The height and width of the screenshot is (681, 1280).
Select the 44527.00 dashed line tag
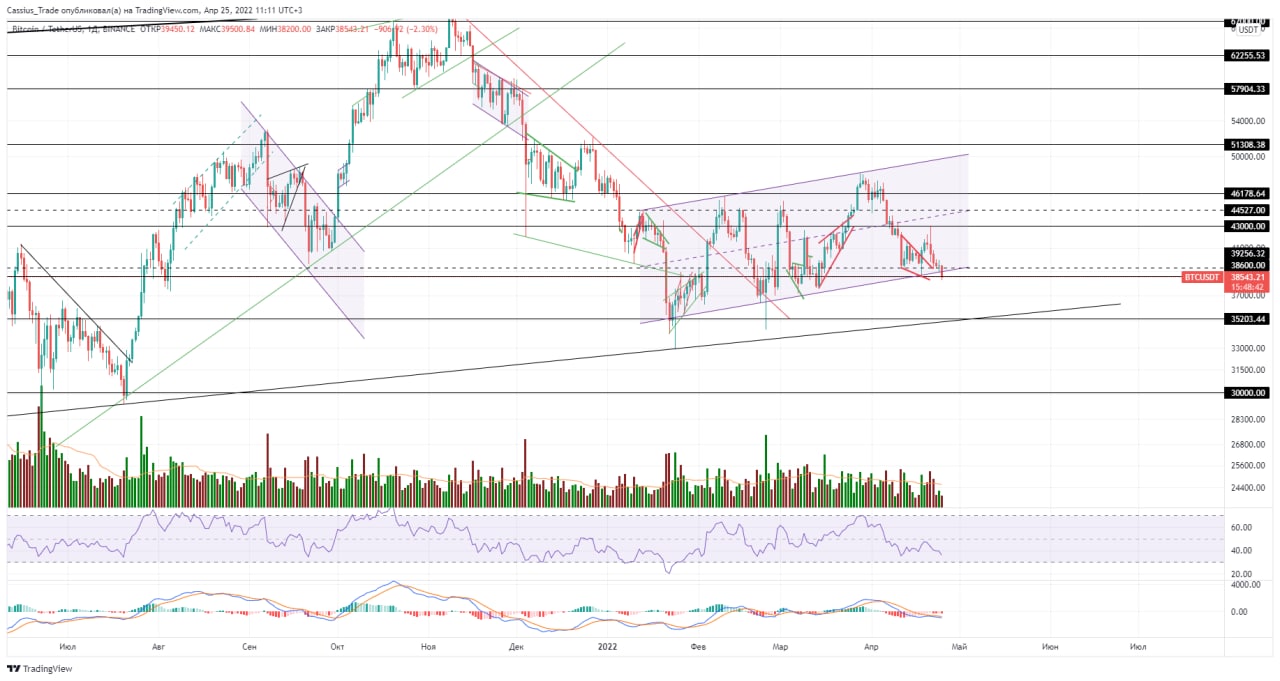(x=1248, y=210)
